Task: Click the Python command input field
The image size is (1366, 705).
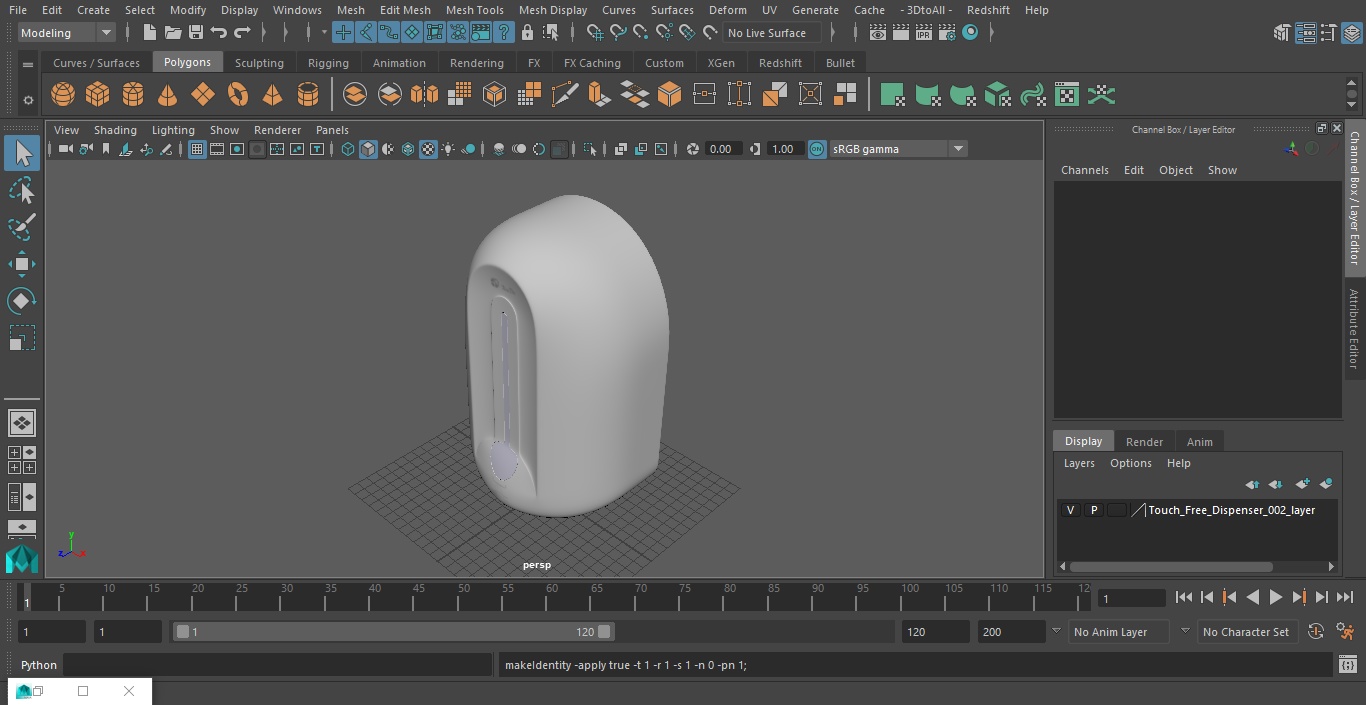Action: [278, 665]
